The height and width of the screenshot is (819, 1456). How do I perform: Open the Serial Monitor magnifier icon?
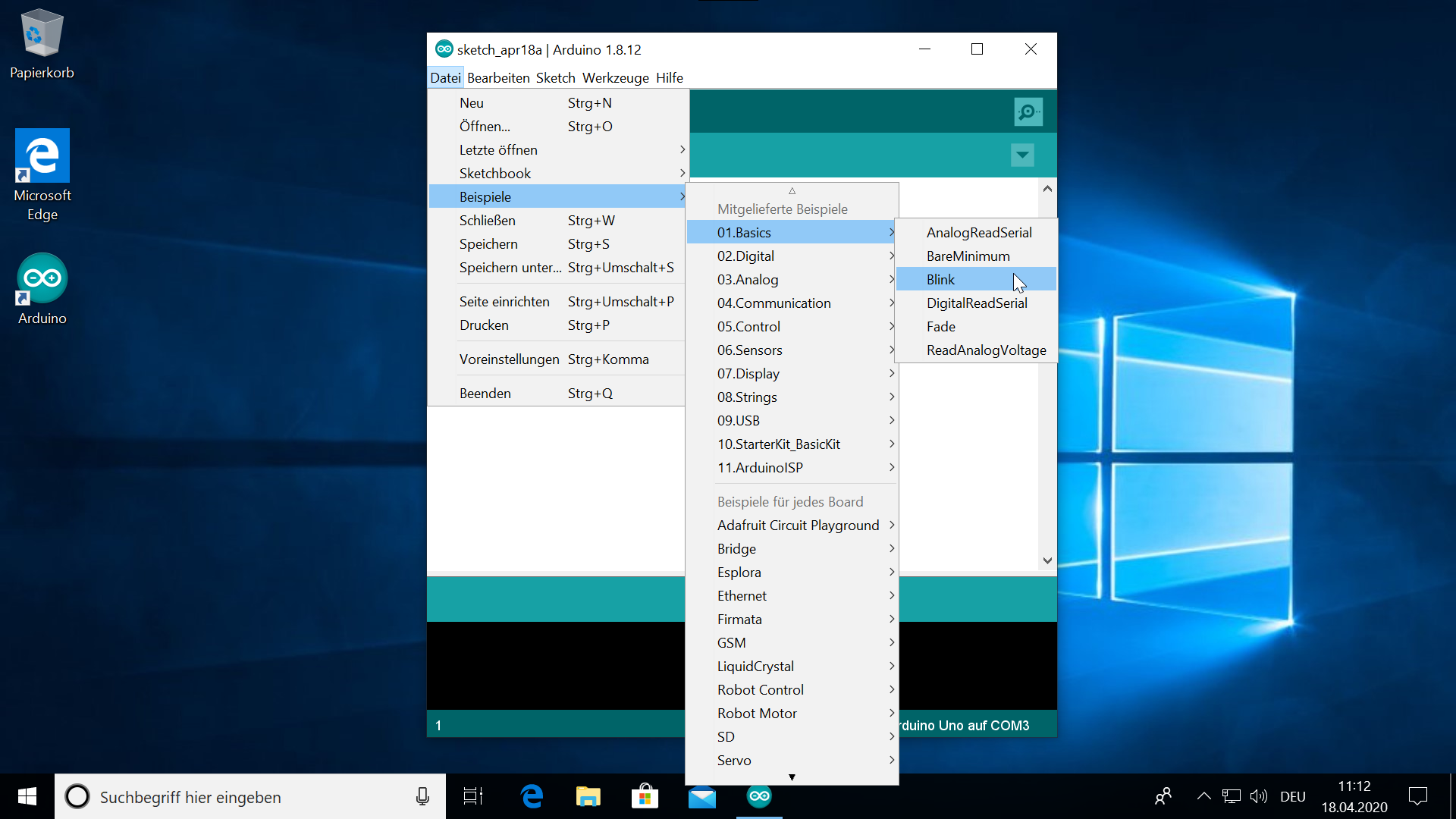tap(1028, 112)
